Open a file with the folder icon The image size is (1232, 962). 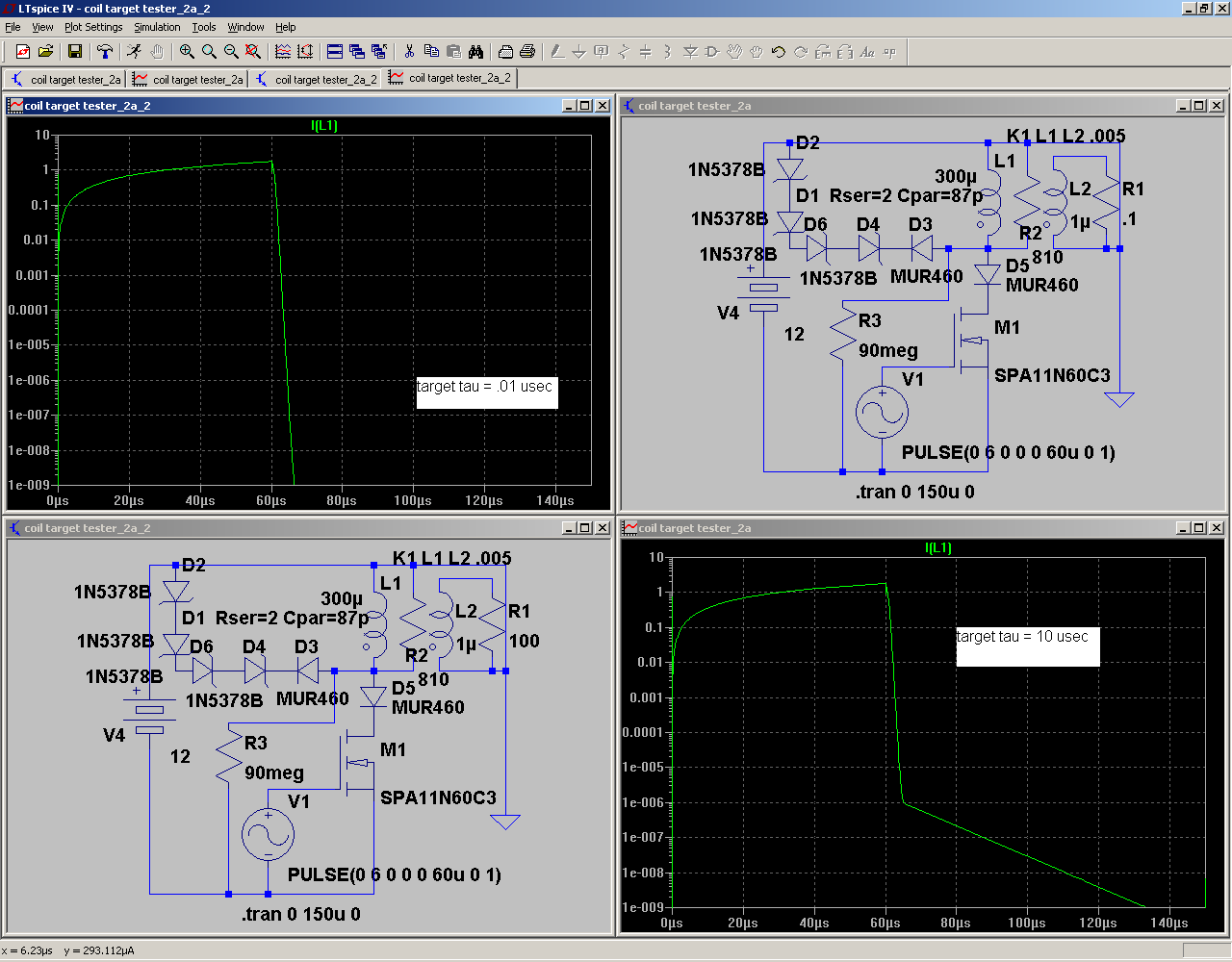[45, 52]
